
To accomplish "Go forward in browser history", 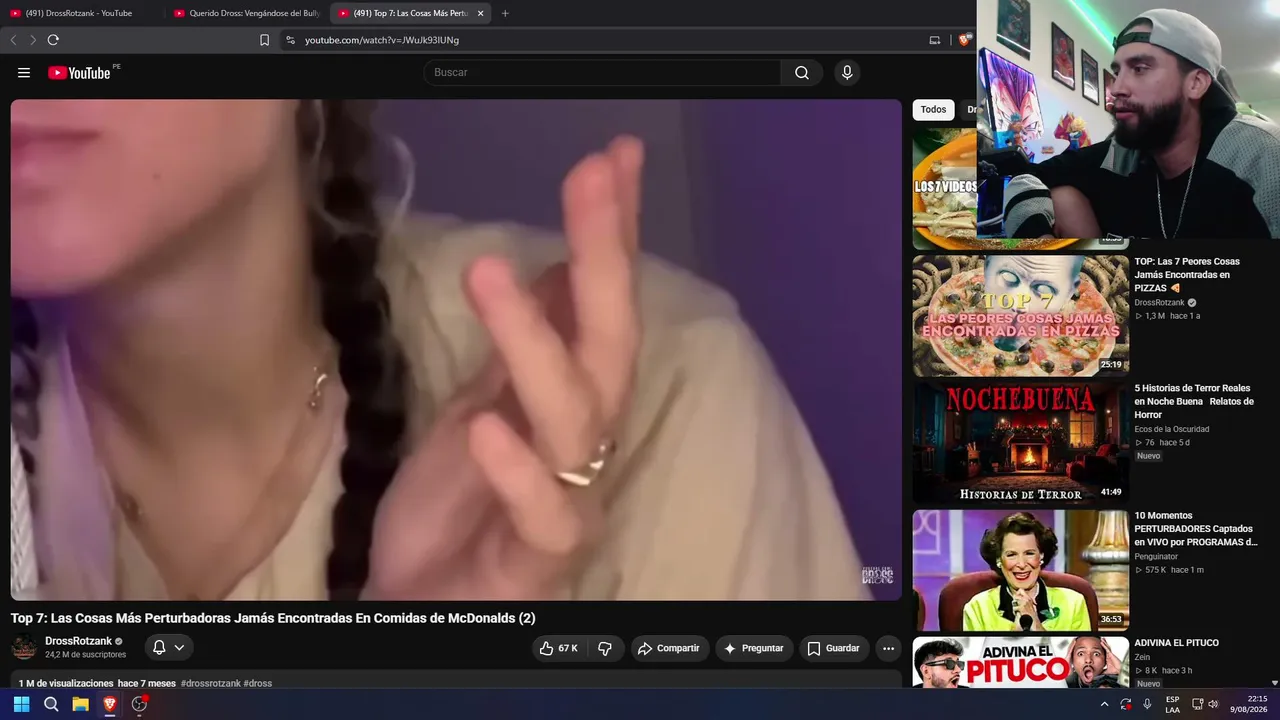I will (x=32, y=40).
